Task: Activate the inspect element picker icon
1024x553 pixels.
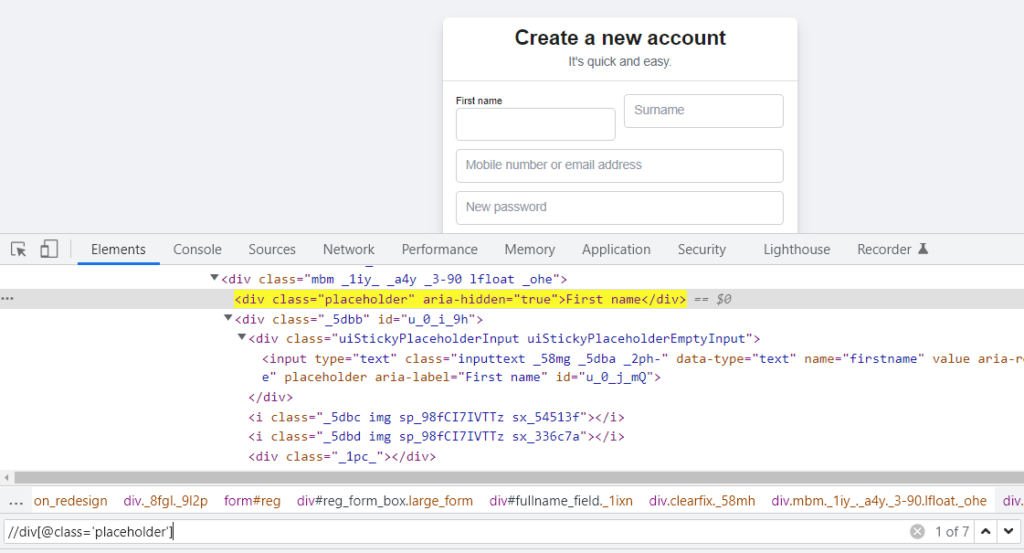Action: [x=18, y=249]
